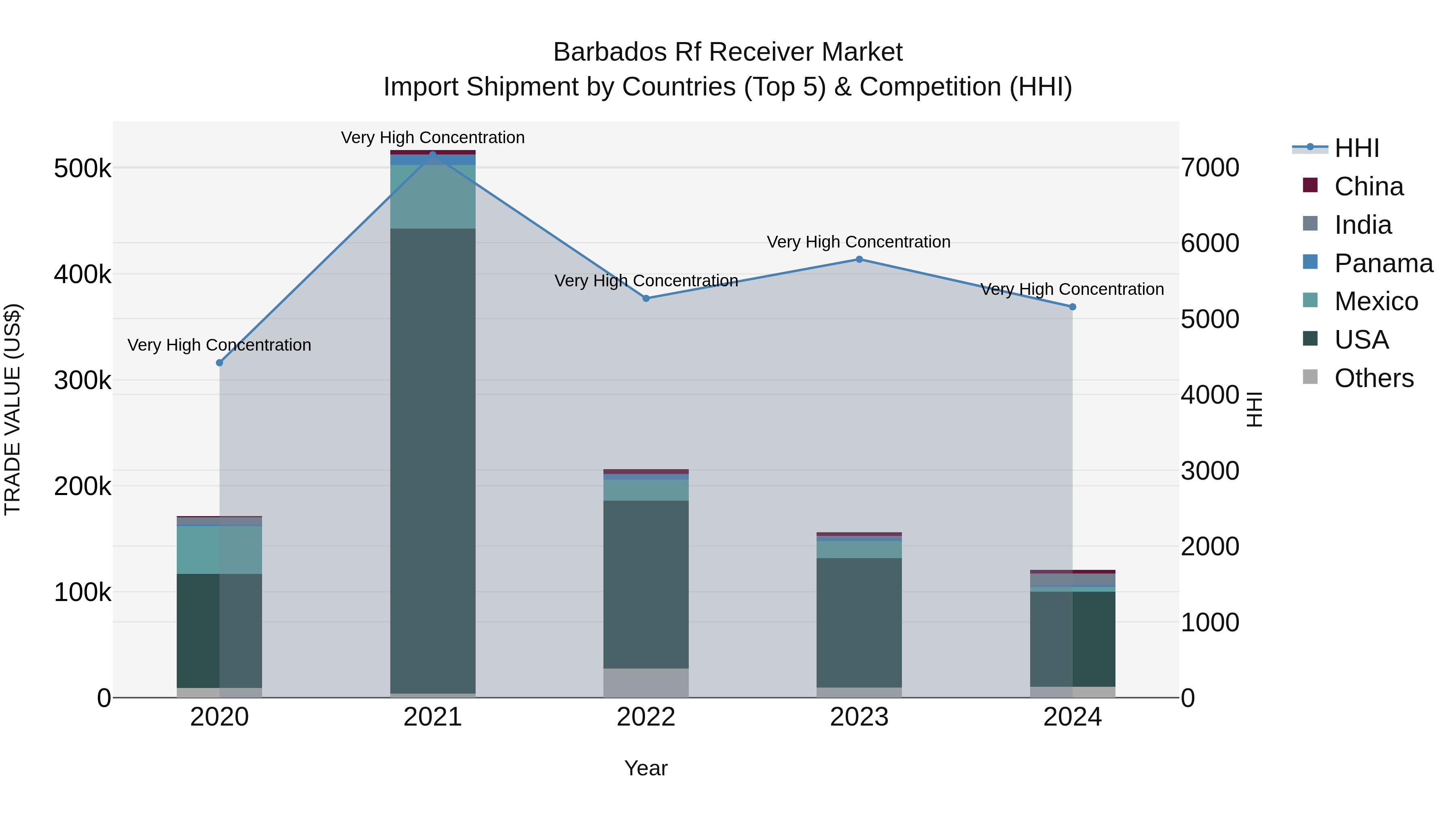Click the 2024 x-axis label
The image size is (1456, 819).
[x=1072, y=717]
